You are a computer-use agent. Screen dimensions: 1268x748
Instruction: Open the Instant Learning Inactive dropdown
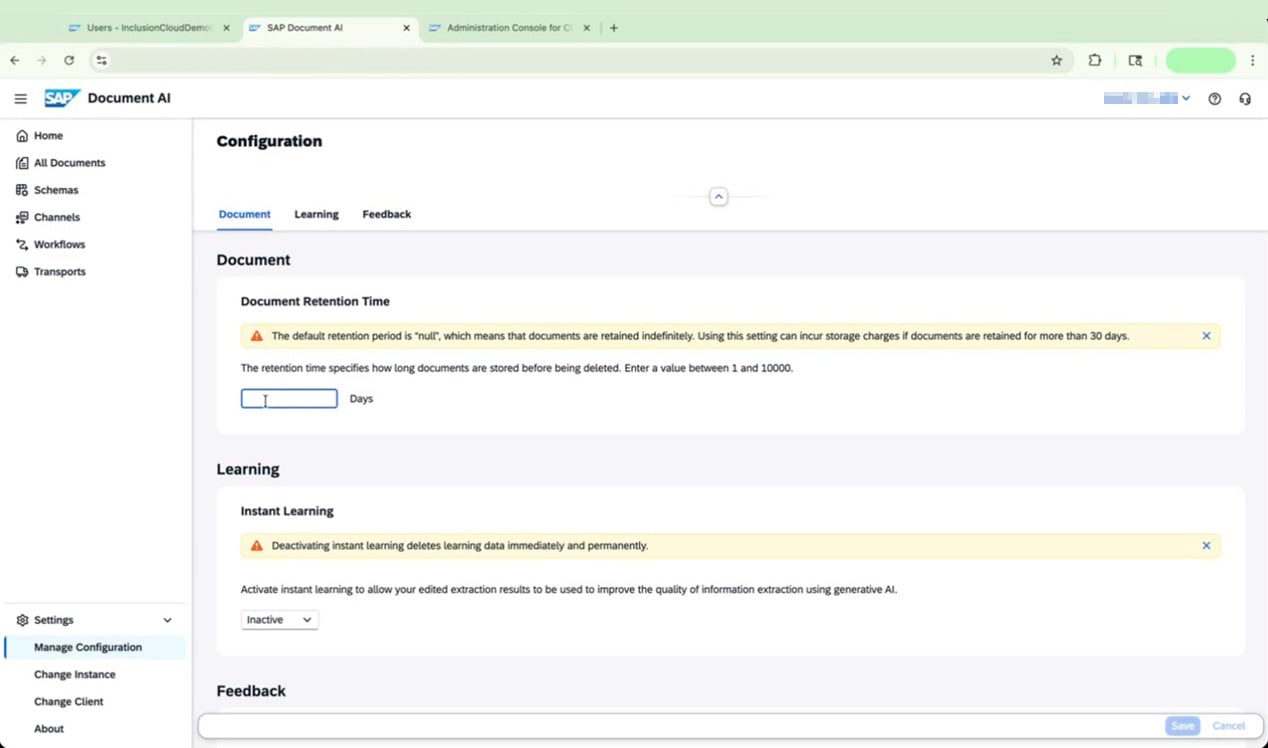pos(279,620)
